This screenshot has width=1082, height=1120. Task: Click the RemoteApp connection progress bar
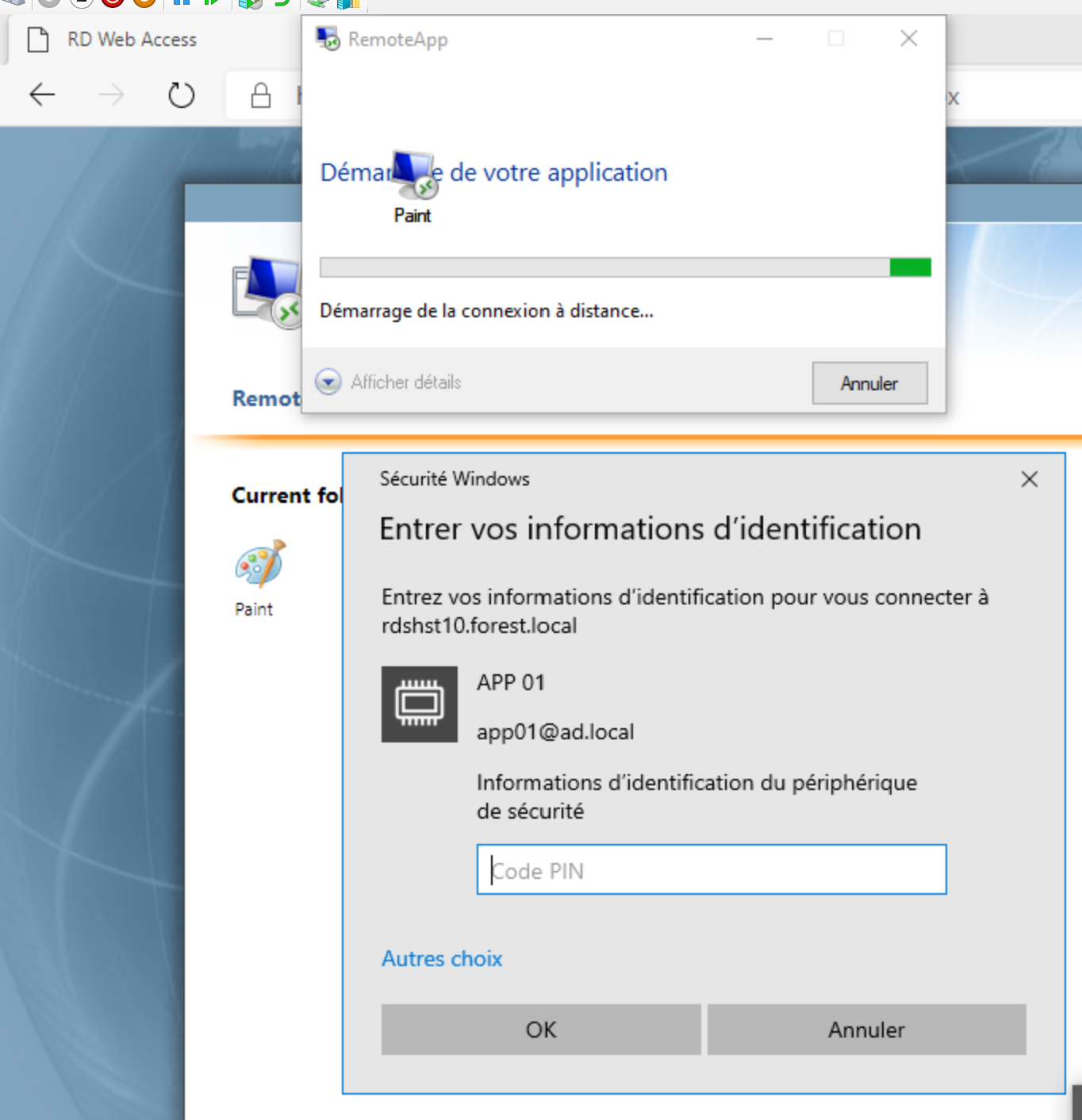coord(625,267)
